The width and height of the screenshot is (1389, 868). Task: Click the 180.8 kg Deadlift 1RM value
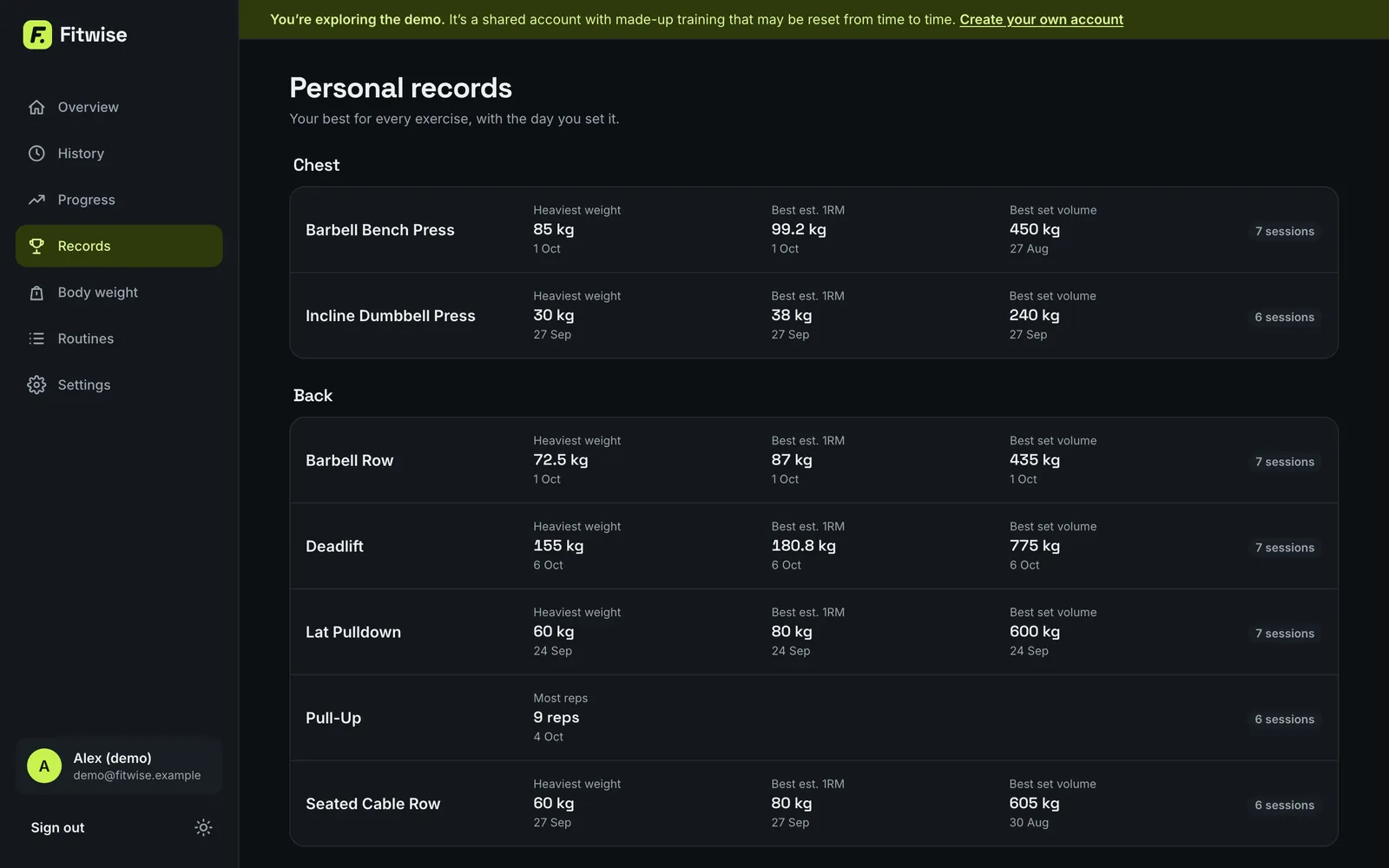804,546
